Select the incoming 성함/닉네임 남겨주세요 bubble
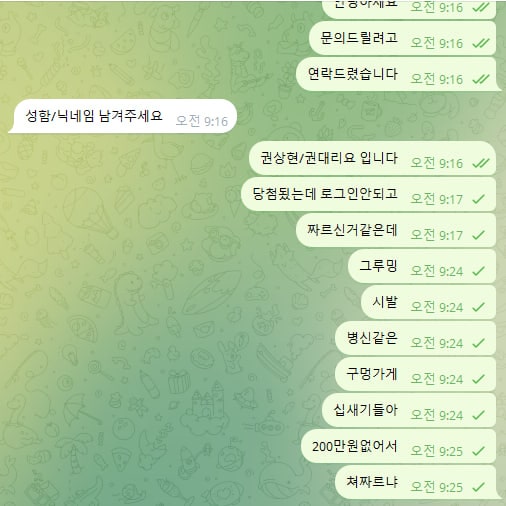 [123, 116]
